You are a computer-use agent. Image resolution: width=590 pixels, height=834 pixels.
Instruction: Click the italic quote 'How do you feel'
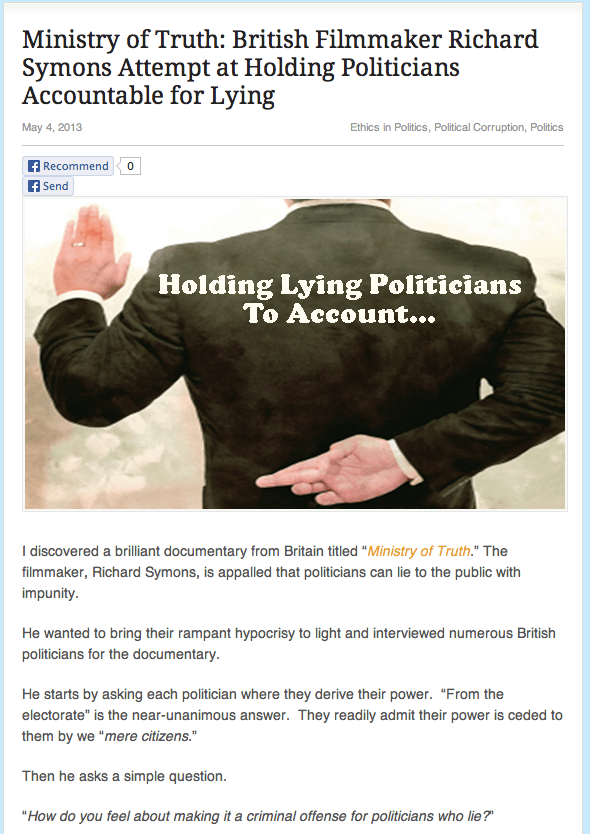coord(258,816)
